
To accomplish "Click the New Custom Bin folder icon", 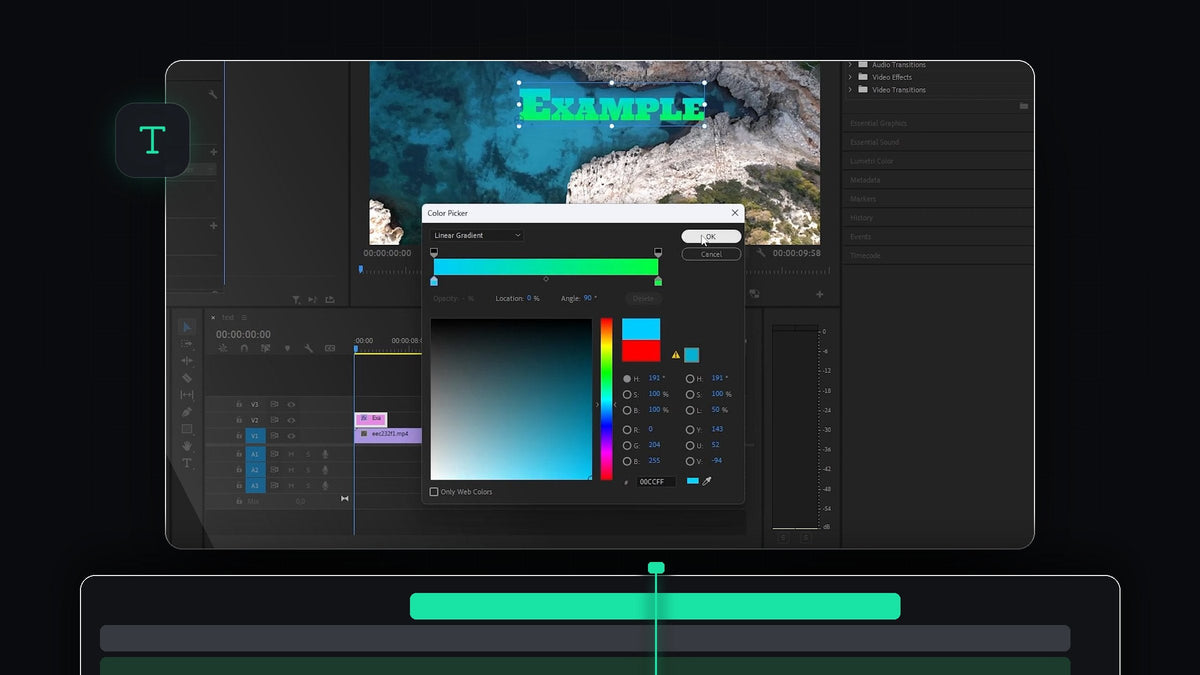I will coord(1023,106).
